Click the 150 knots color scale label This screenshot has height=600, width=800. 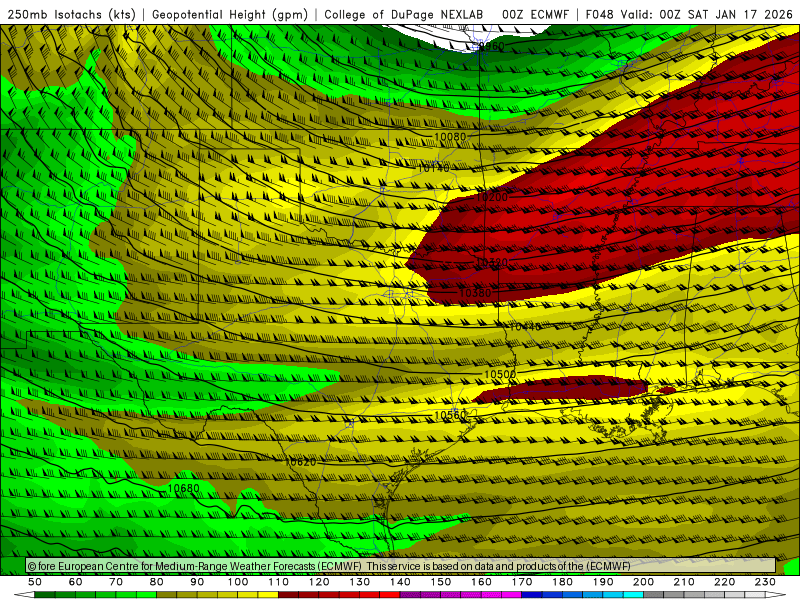(x=441, y=582)
